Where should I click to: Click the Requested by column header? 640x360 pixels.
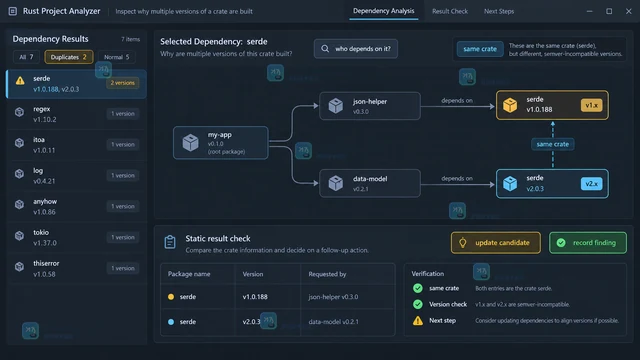327,274
